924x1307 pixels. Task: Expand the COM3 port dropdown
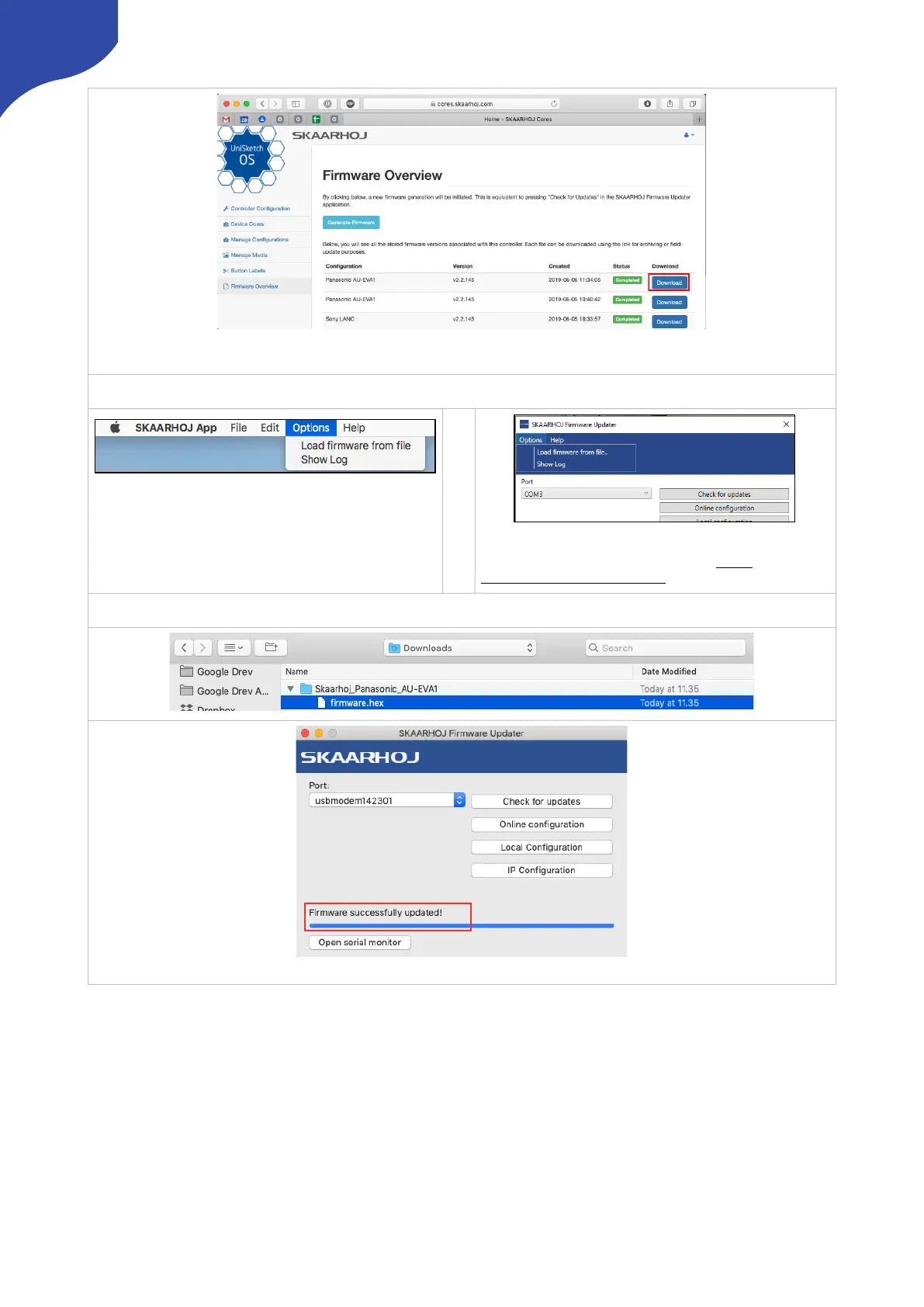pos(587,494)
